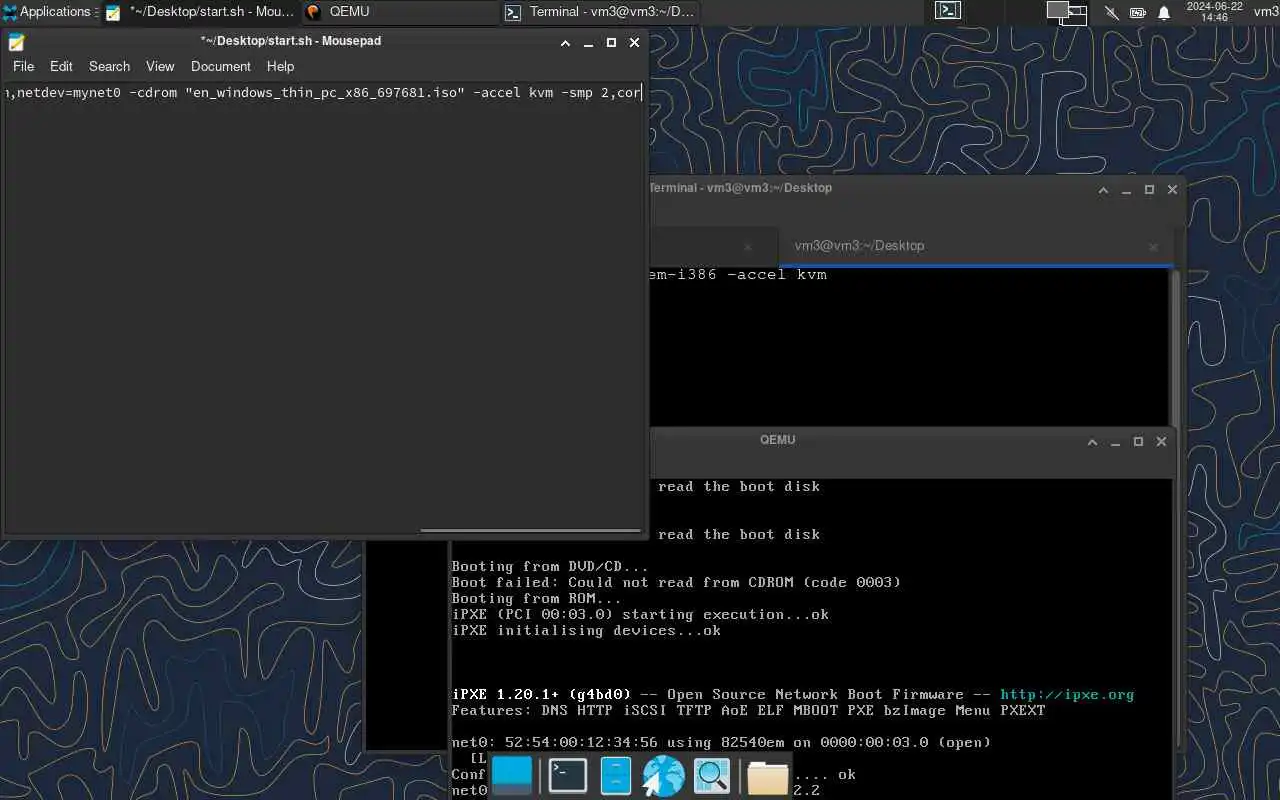Click the Terminal window title text

(740, 188)
